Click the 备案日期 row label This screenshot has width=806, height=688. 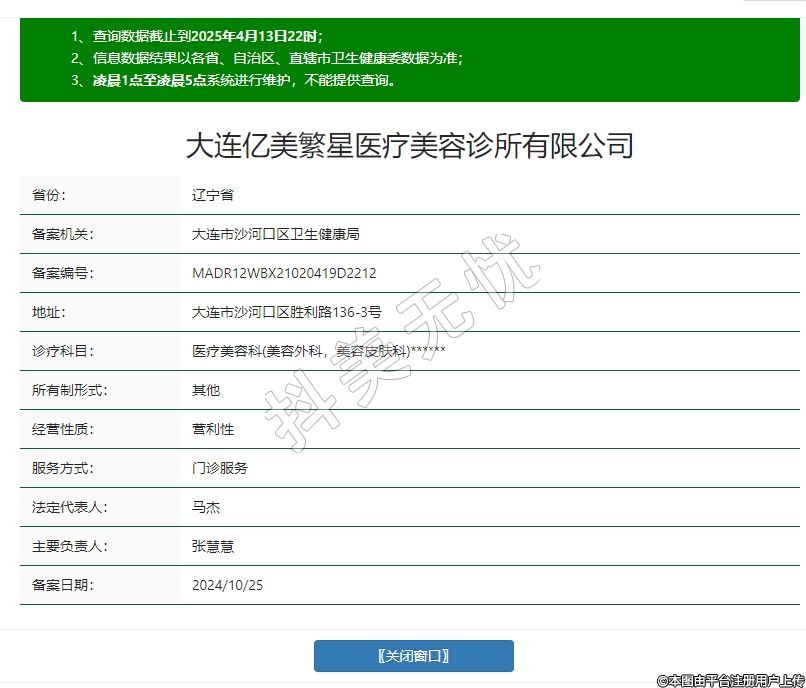pyautogui.click(x=62, y=585)
